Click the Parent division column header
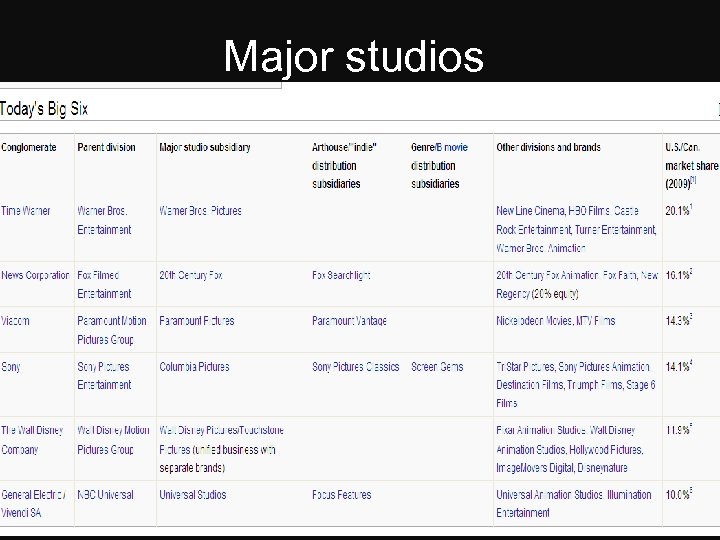The image size is (720, 540). tap(106, 147)
